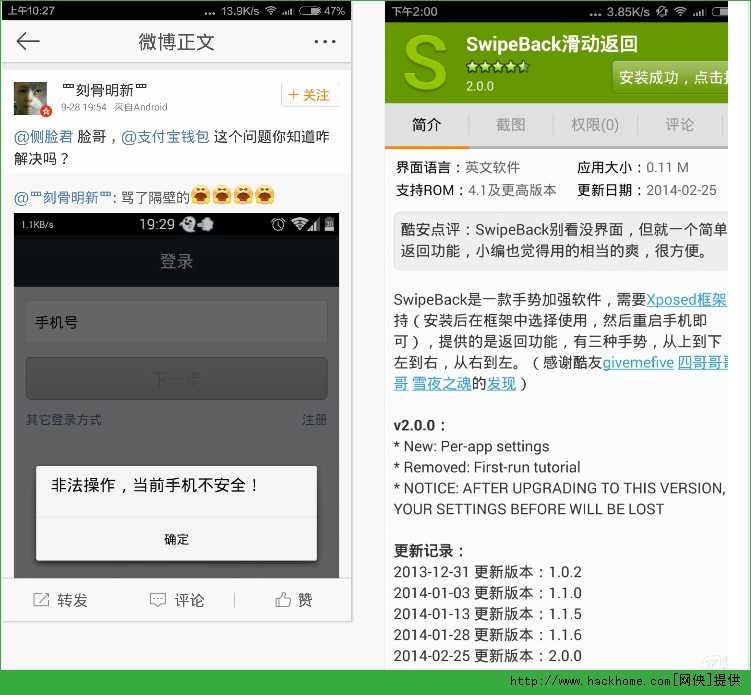This screenshot has width=751, height=695.
Task: Click the first crying emoji after 骂了隔壁的
Action: coord(201,195)
